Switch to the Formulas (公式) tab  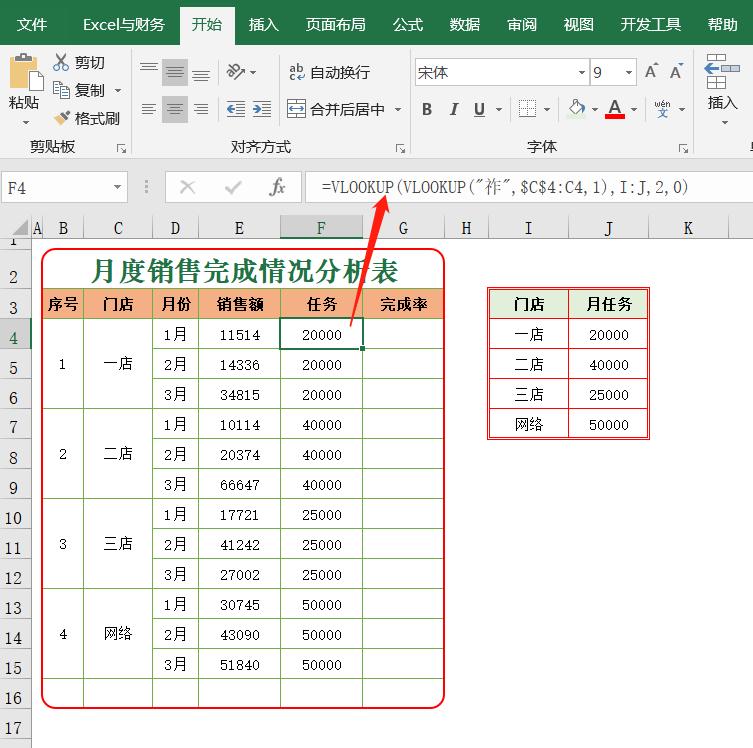tap(408, 24)
